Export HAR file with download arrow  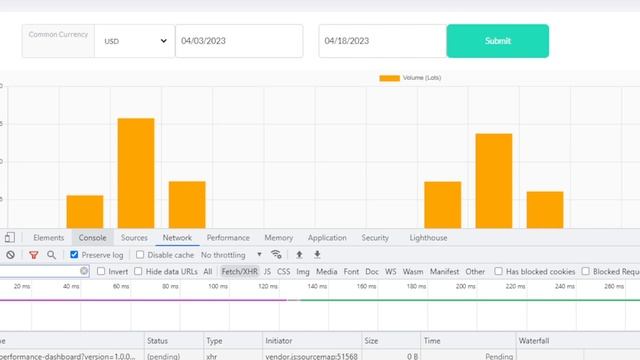point(317,255)
